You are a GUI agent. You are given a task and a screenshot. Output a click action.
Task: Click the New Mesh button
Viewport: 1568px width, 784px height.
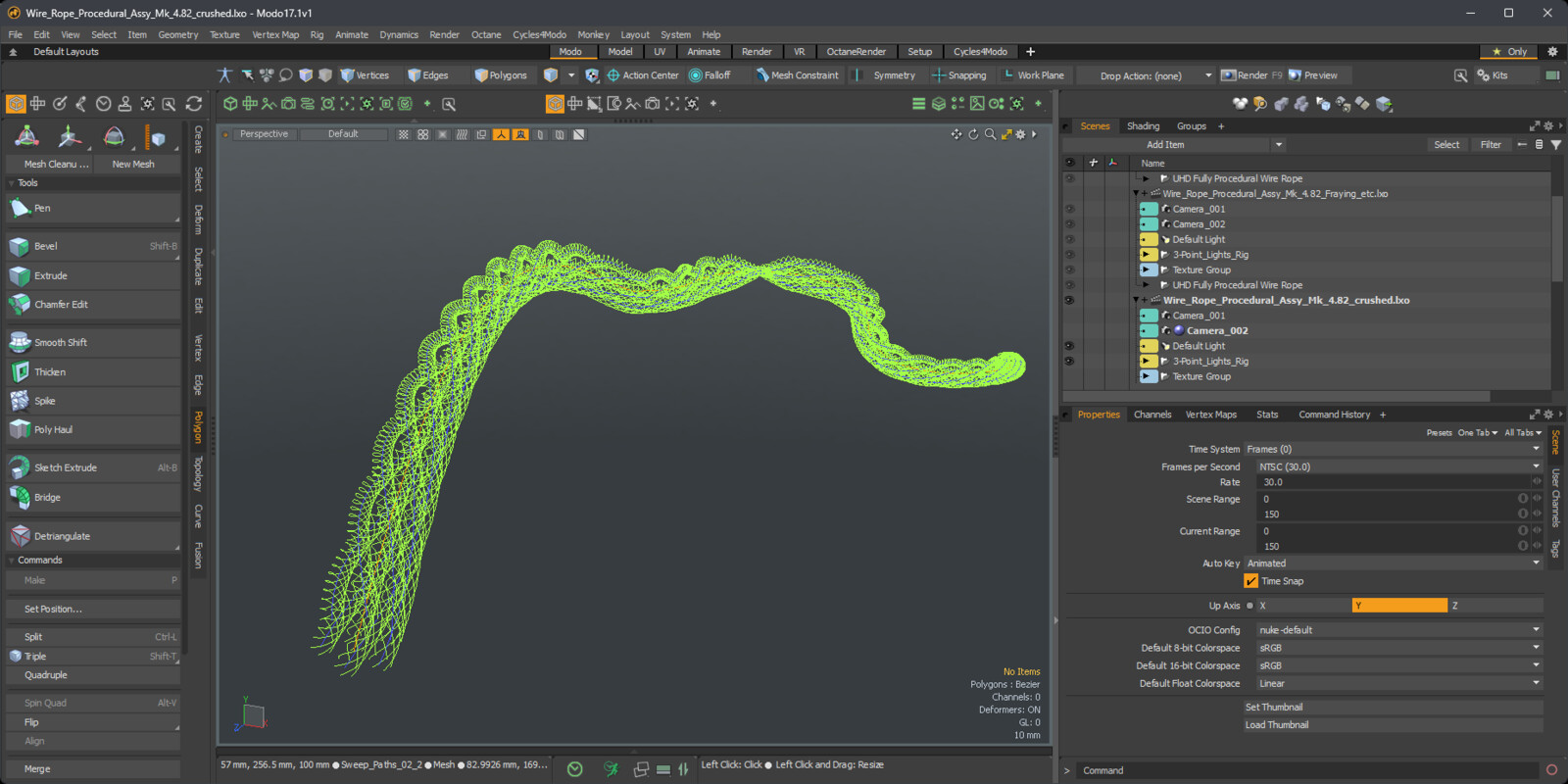click(133, 164)
